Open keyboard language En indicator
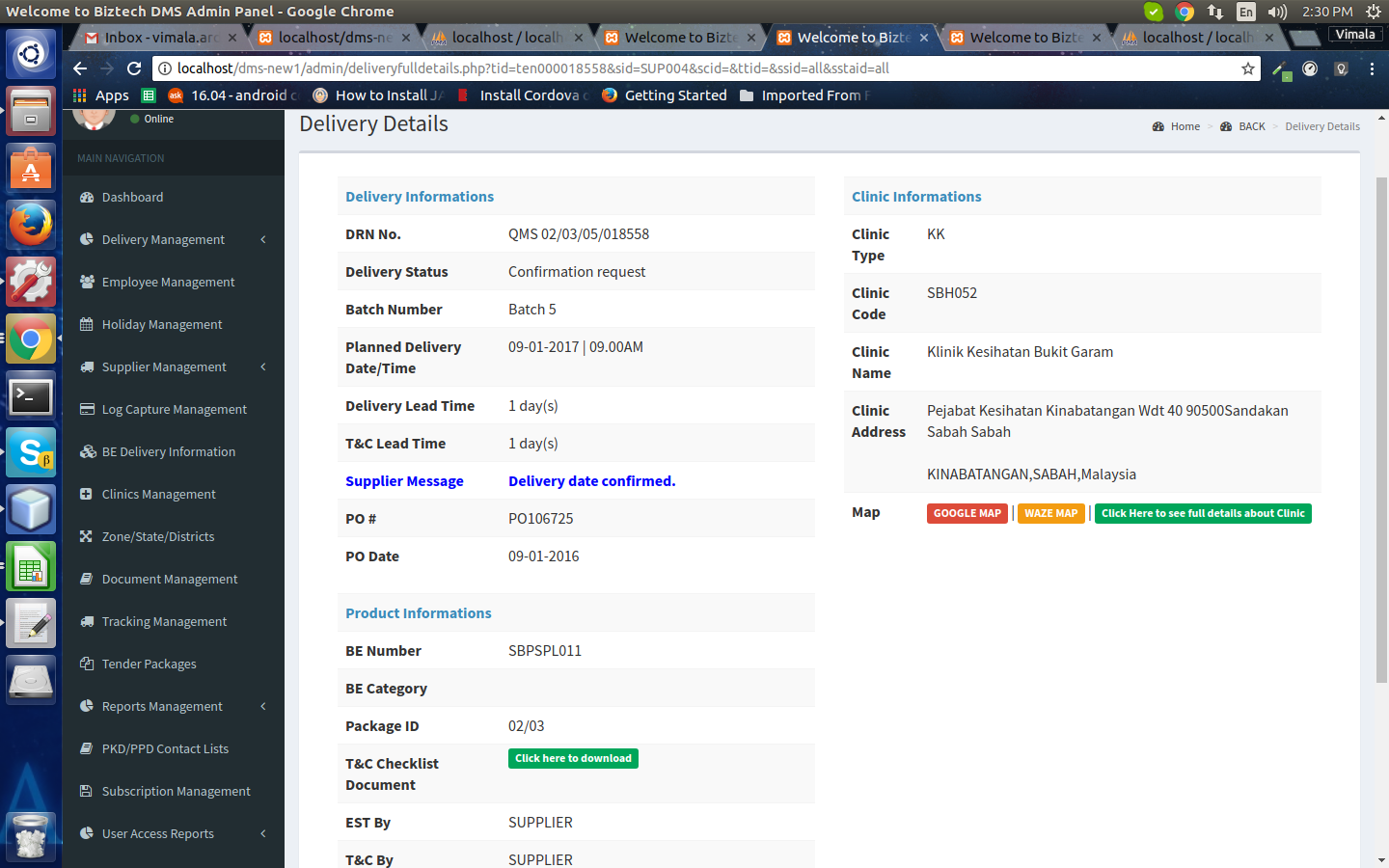 (x=1246, y=12)
